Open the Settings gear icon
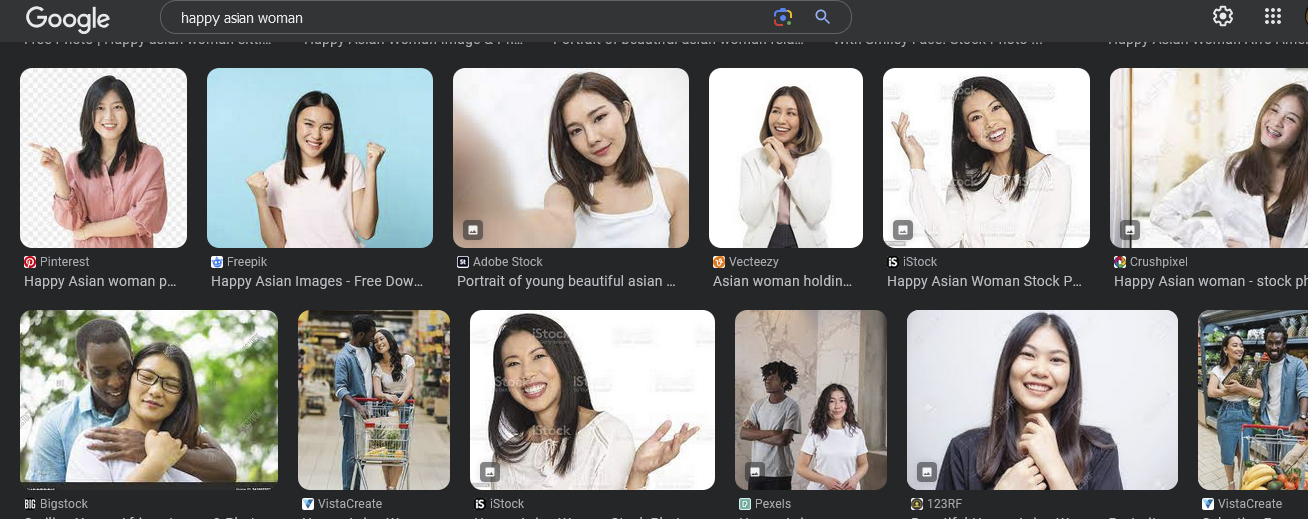Viewport: 1308px width, 519px height. point(1222,16)
